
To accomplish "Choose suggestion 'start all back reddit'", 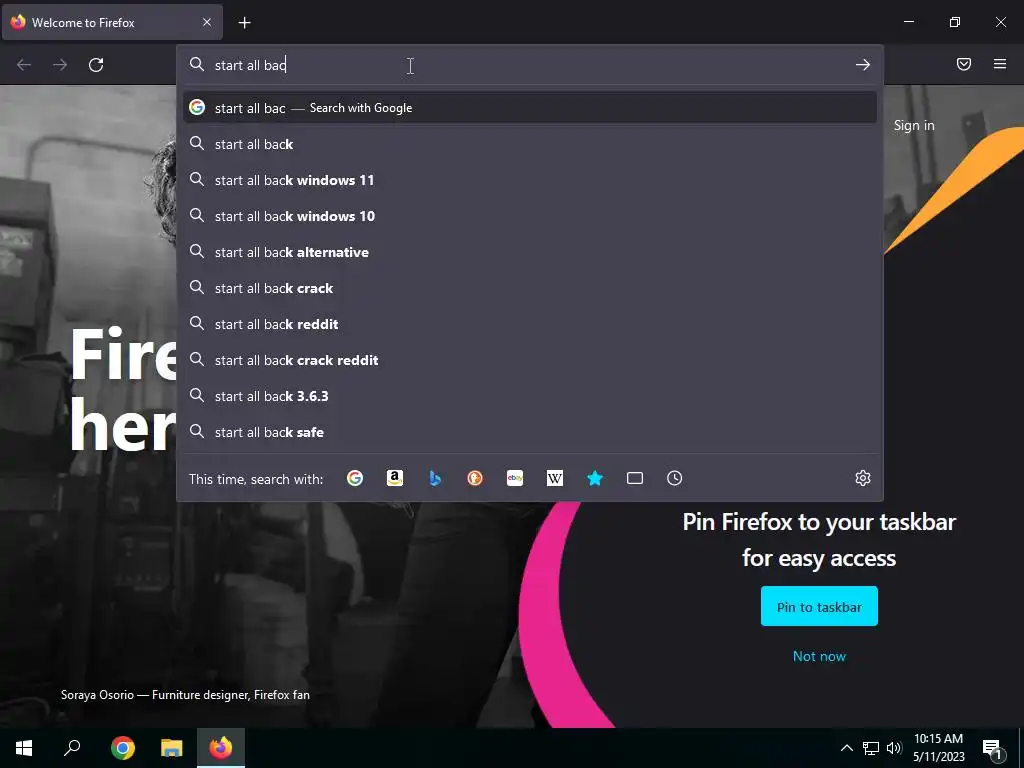I will tap(530, 324).
